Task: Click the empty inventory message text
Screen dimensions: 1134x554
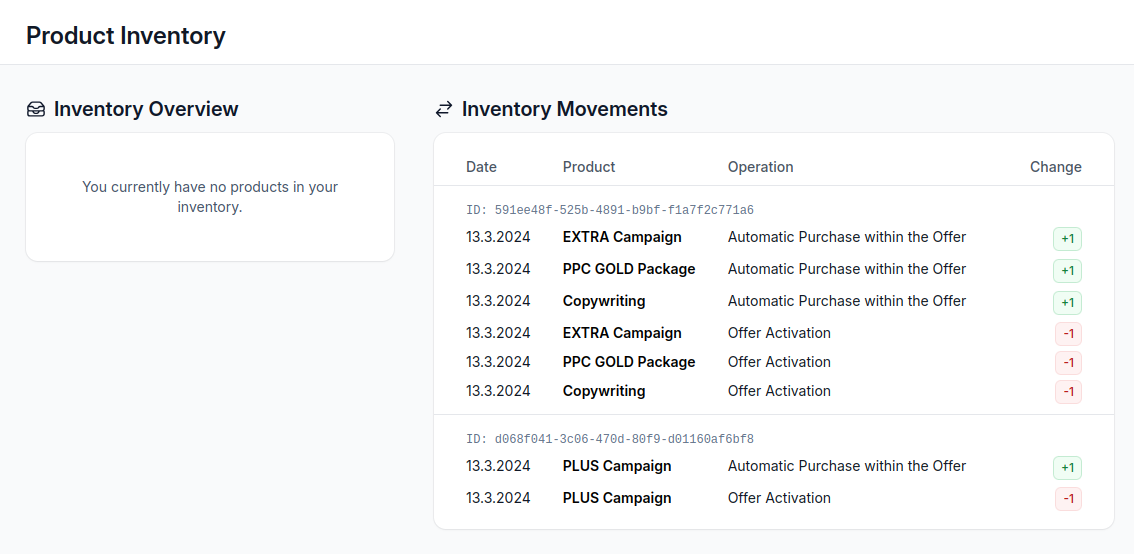Action: click(x=210, y=197)
